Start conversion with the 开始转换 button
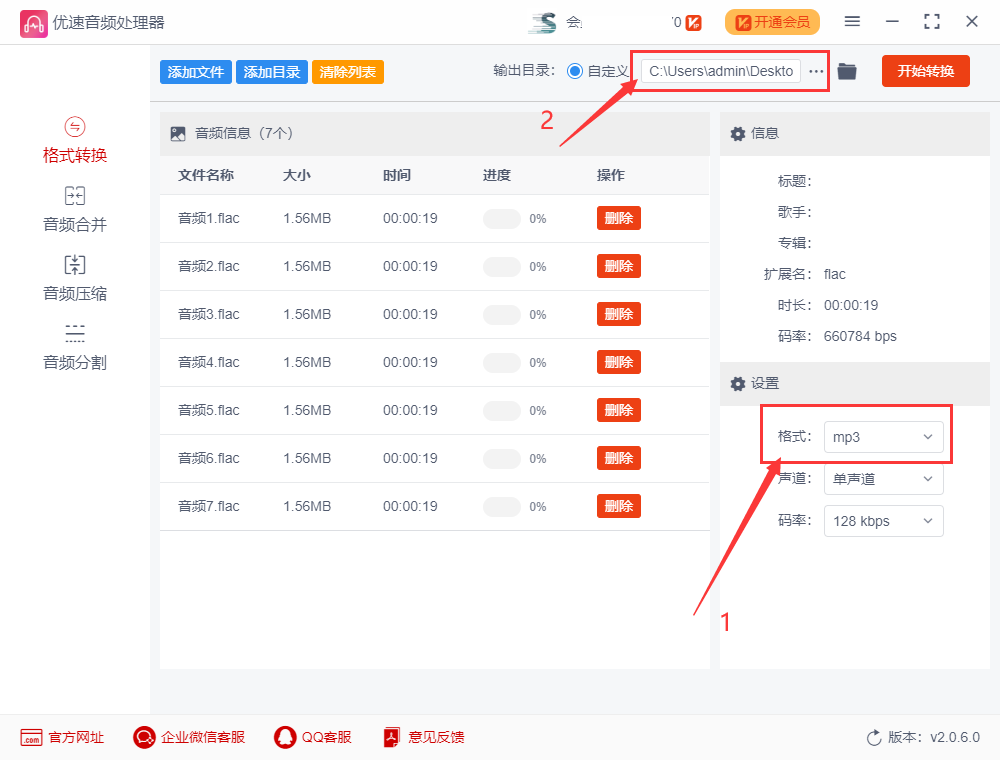 tap(925, 71)
